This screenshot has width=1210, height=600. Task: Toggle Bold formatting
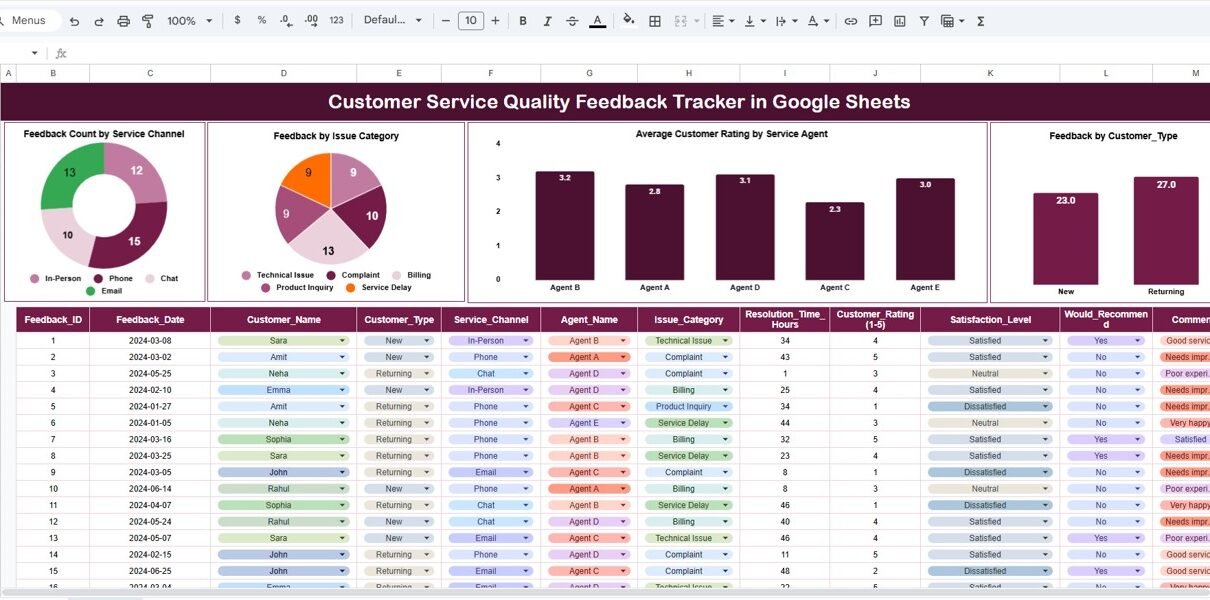pos(522,21)
